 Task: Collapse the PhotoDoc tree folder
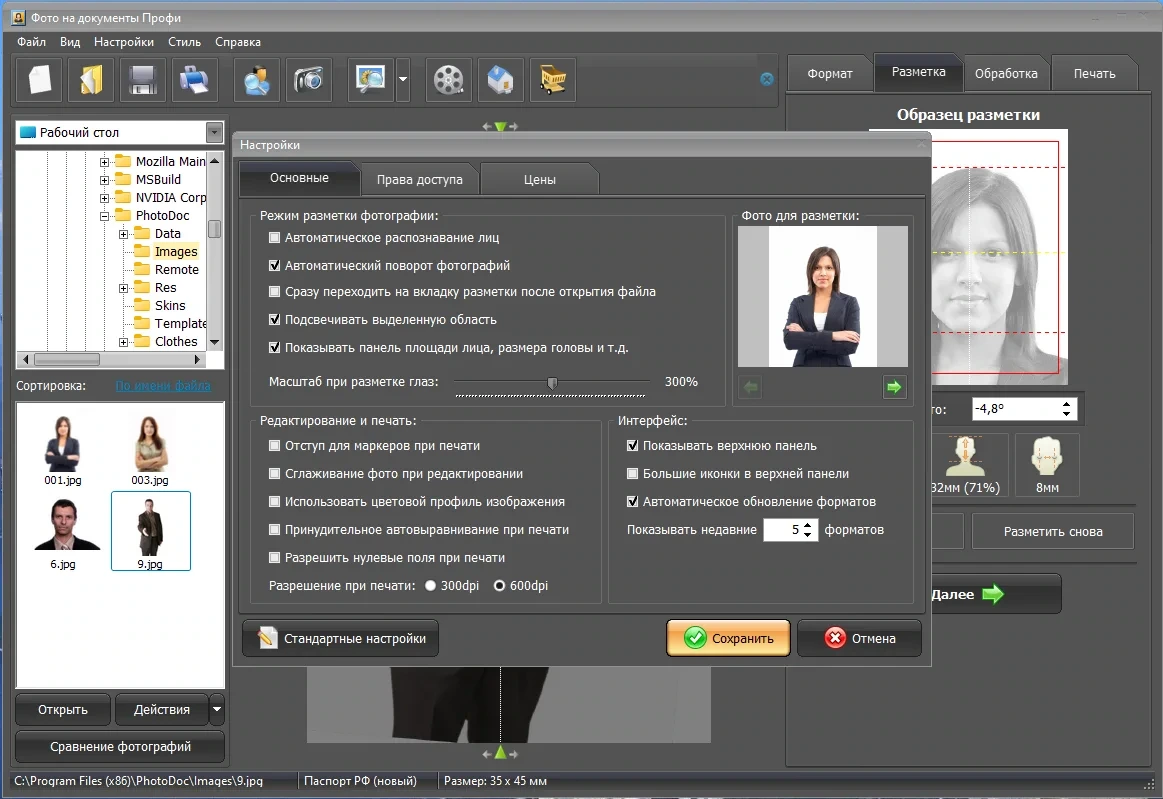point(105,216)
